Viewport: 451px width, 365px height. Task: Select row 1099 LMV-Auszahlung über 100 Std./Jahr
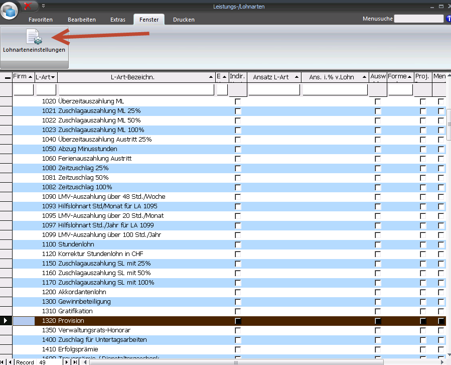[229, 235]
